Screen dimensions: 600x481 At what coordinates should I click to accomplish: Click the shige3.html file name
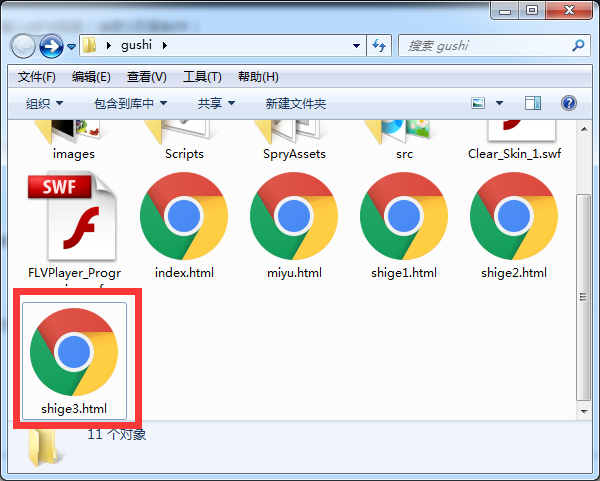click(74, 409)
